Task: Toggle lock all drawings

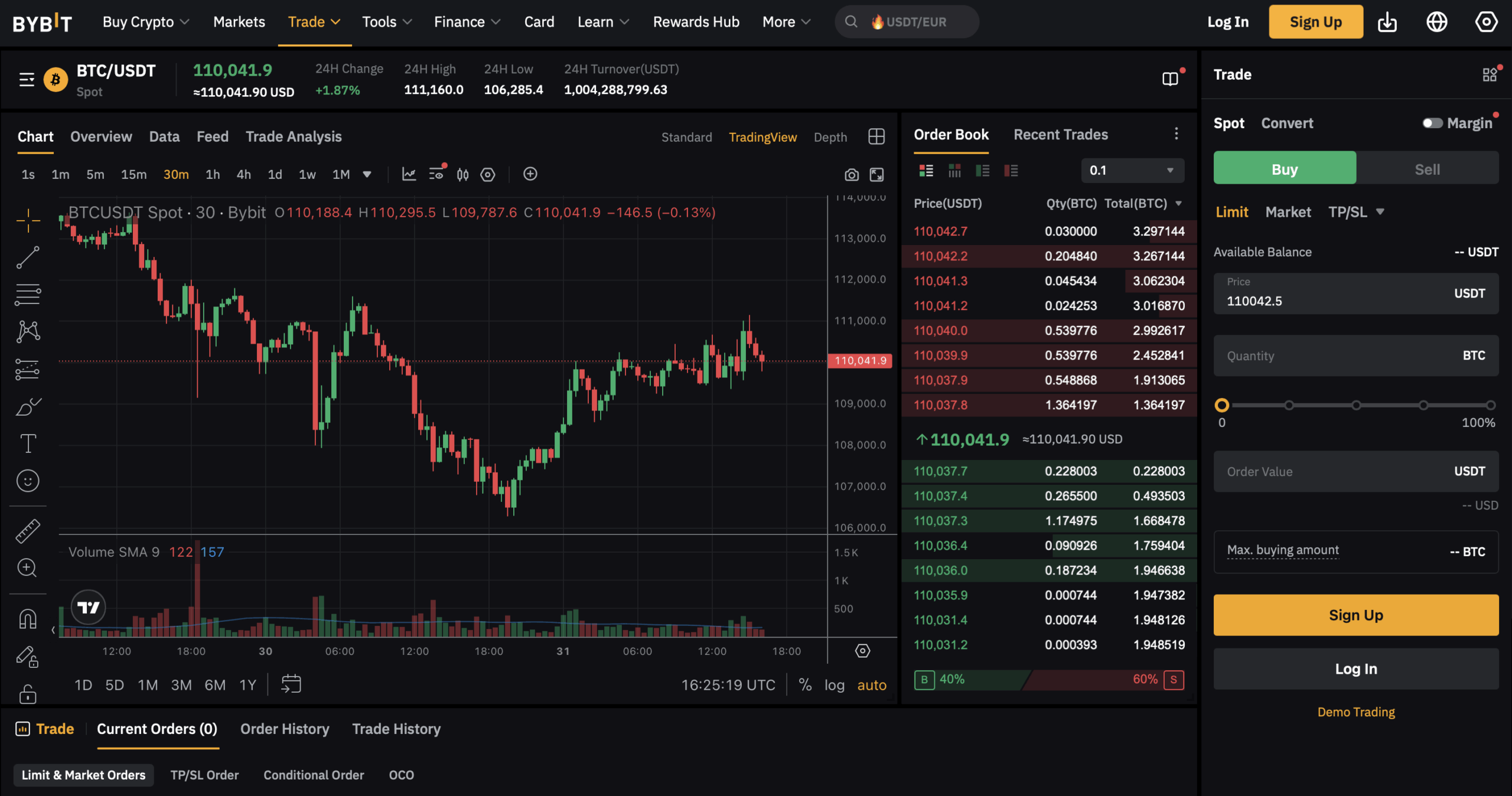Action: [28, 693]
